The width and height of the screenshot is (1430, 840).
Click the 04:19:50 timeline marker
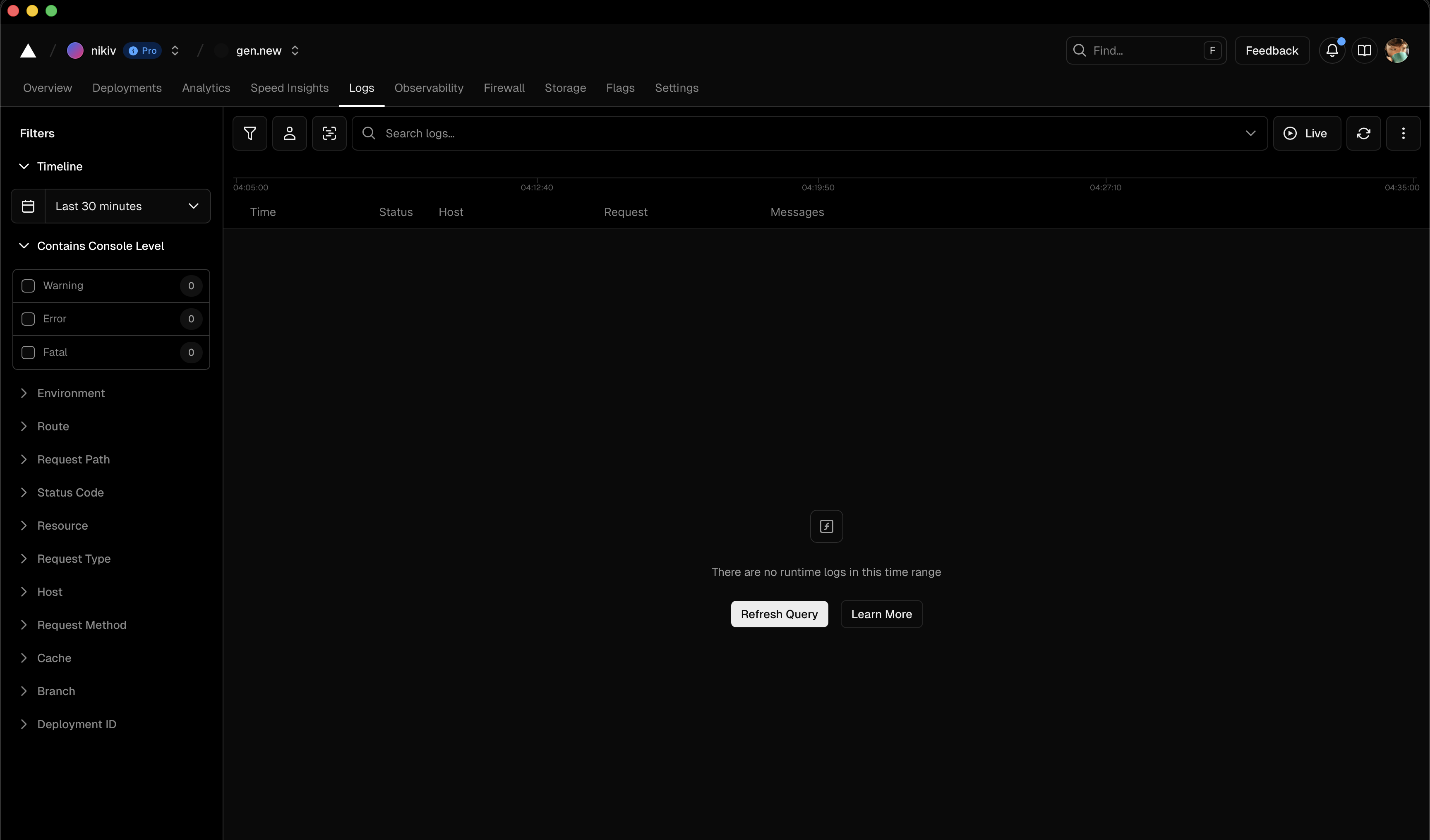tap(818, 187)
